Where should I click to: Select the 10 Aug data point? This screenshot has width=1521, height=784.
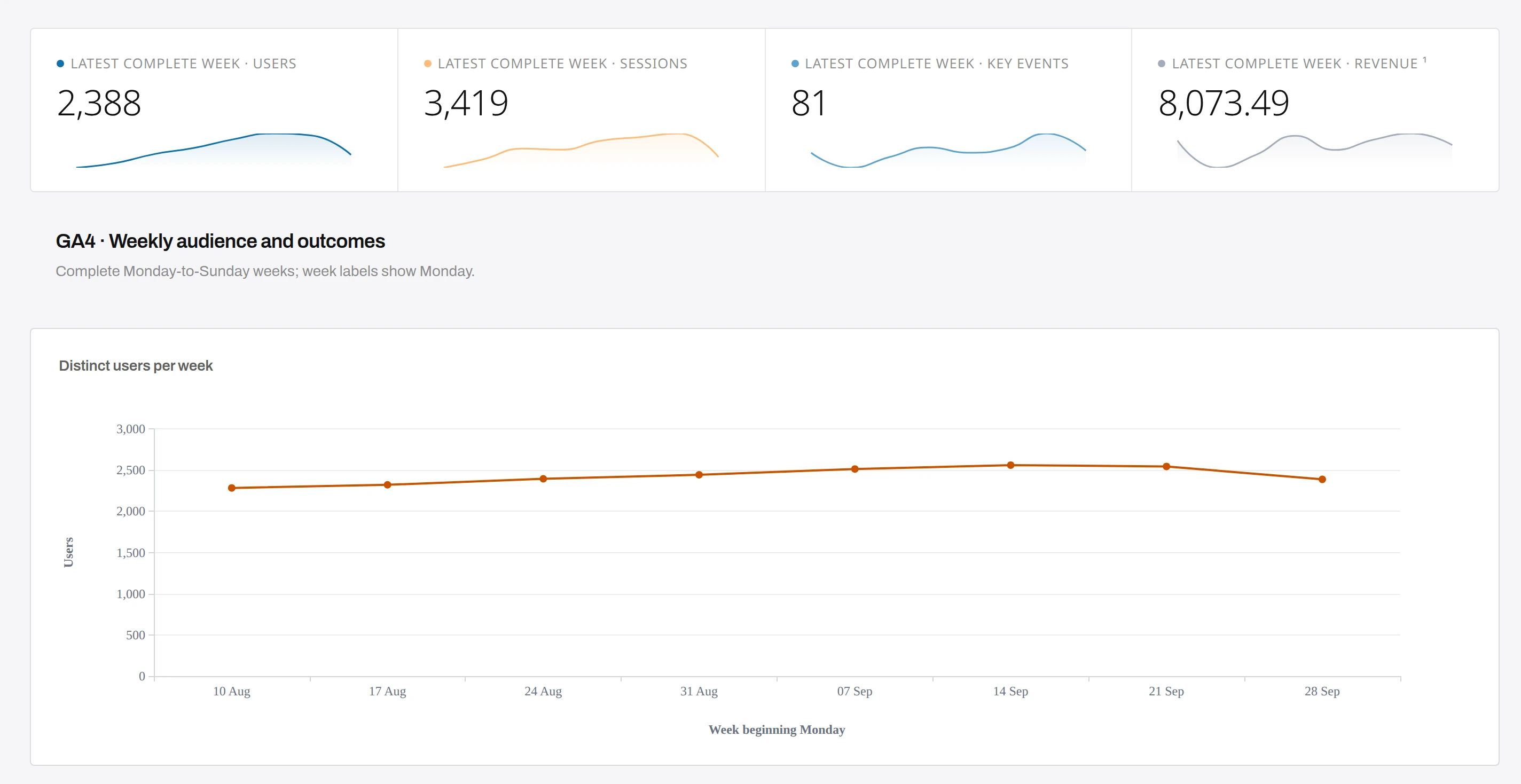(x=231, y=488)
